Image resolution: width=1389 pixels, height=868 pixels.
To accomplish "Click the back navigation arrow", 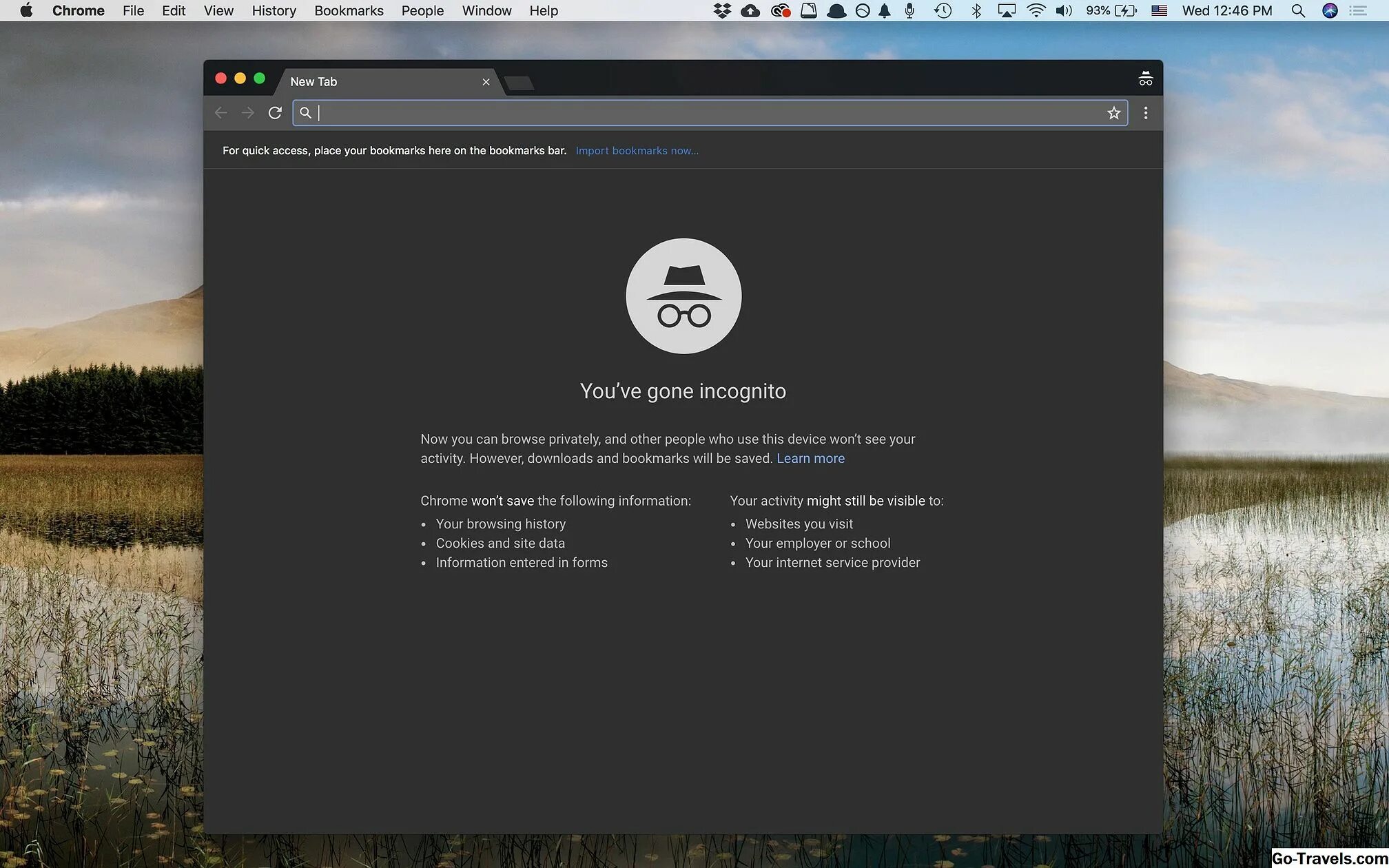I will point(221,113).
